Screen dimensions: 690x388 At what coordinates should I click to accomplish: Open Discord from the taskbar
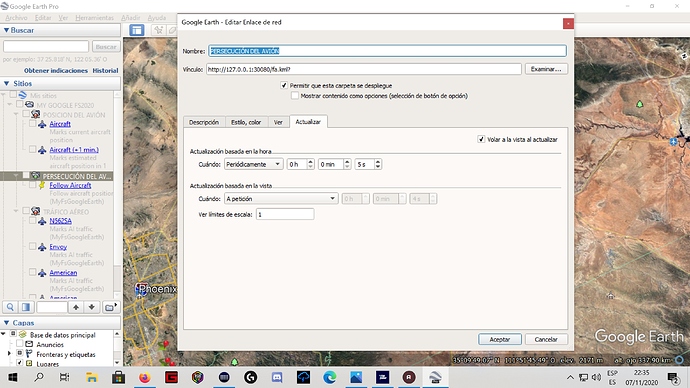pyautogui.click(x=277, y=377)
